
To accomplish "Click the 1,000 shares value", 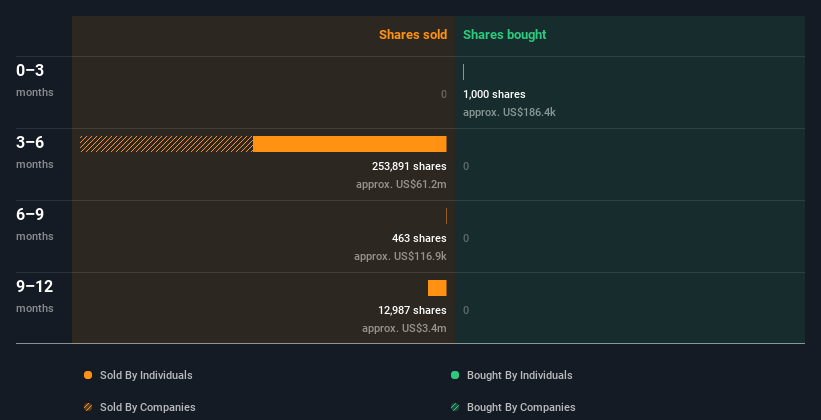I will point(494,94).
